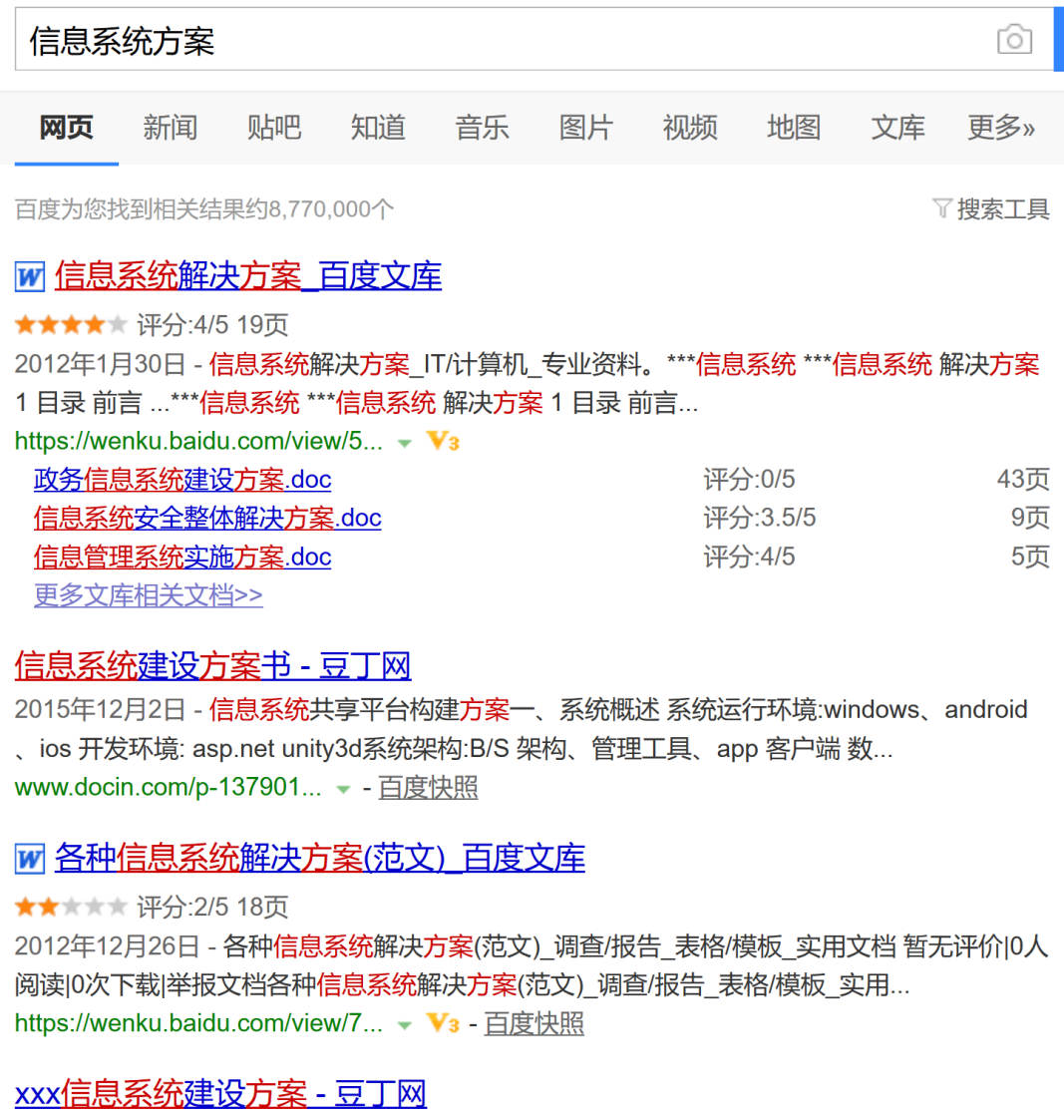The image size is (1064, 1120).
Task: Switch to the 视频 tab
Action: coord(690,128)
